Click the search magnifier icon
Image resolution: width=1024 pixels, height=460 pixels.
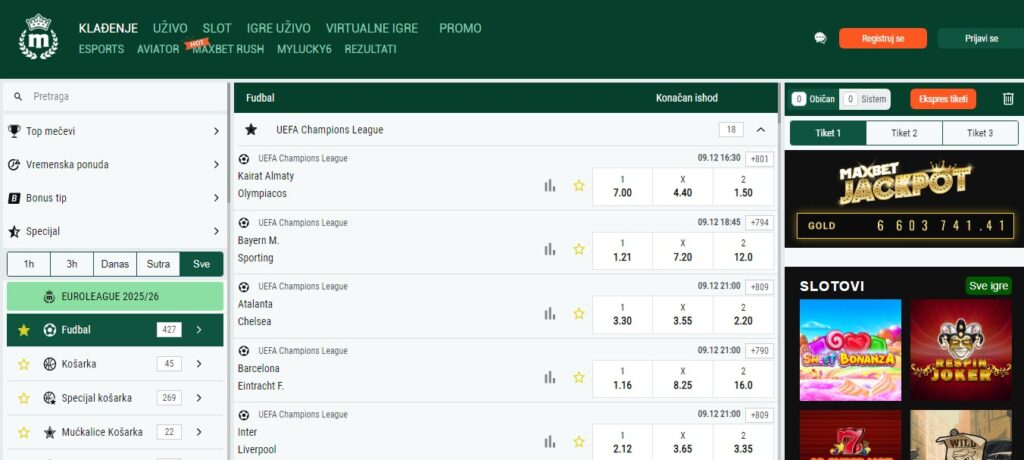(x=18, y=97)
